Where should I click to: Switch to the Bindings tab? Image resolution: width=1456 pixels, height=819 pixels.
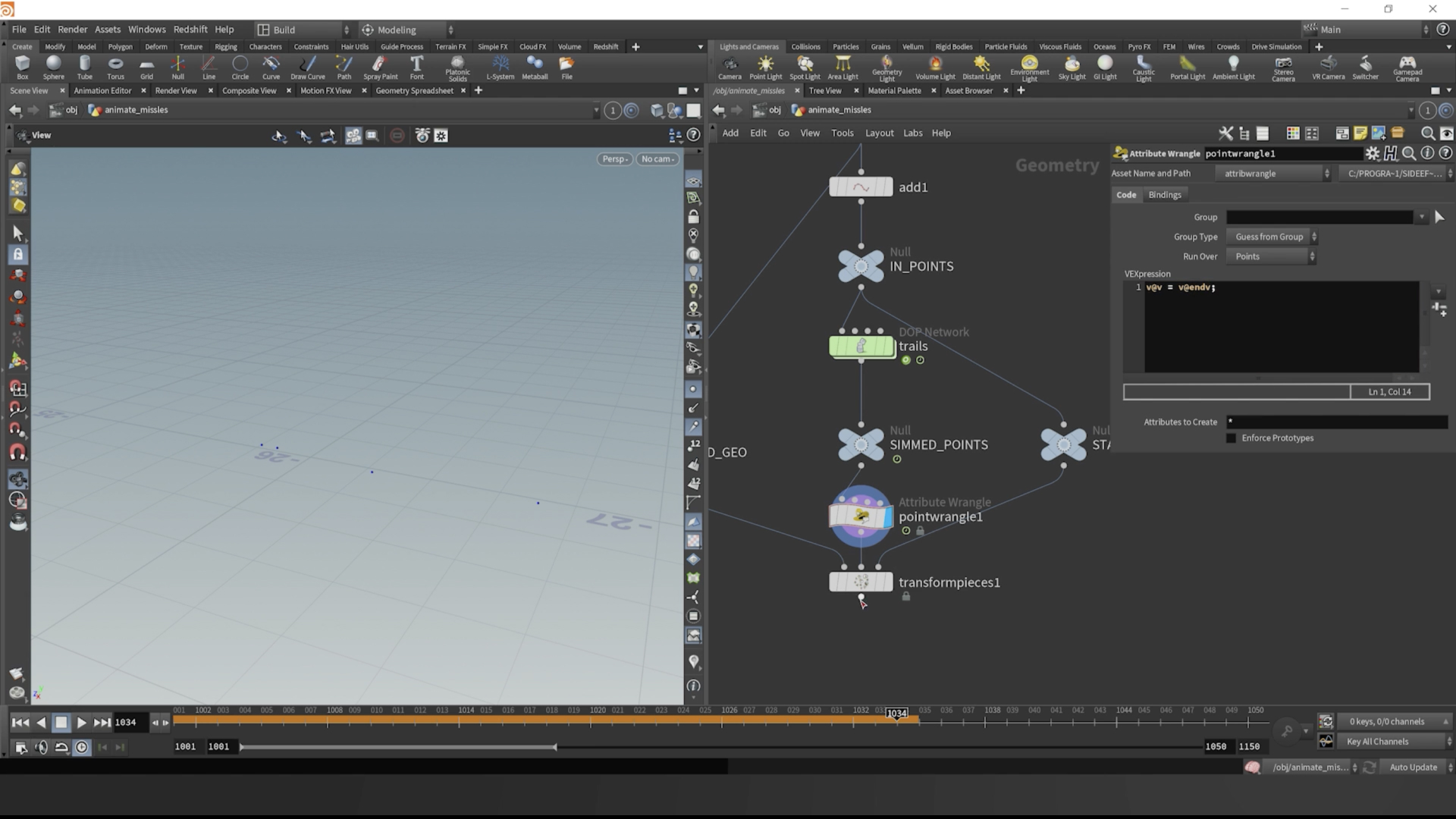coord(1165,195)
